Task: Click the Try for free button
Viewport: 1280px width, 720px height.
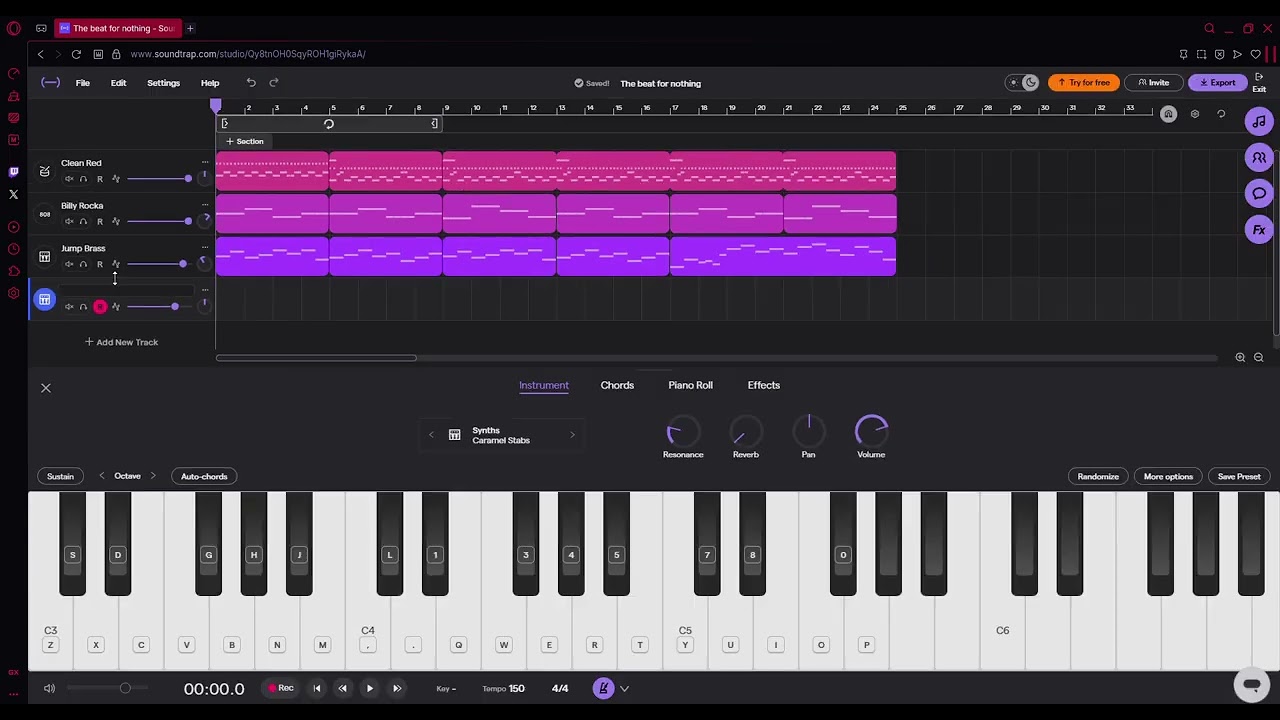Action: 1083,83
